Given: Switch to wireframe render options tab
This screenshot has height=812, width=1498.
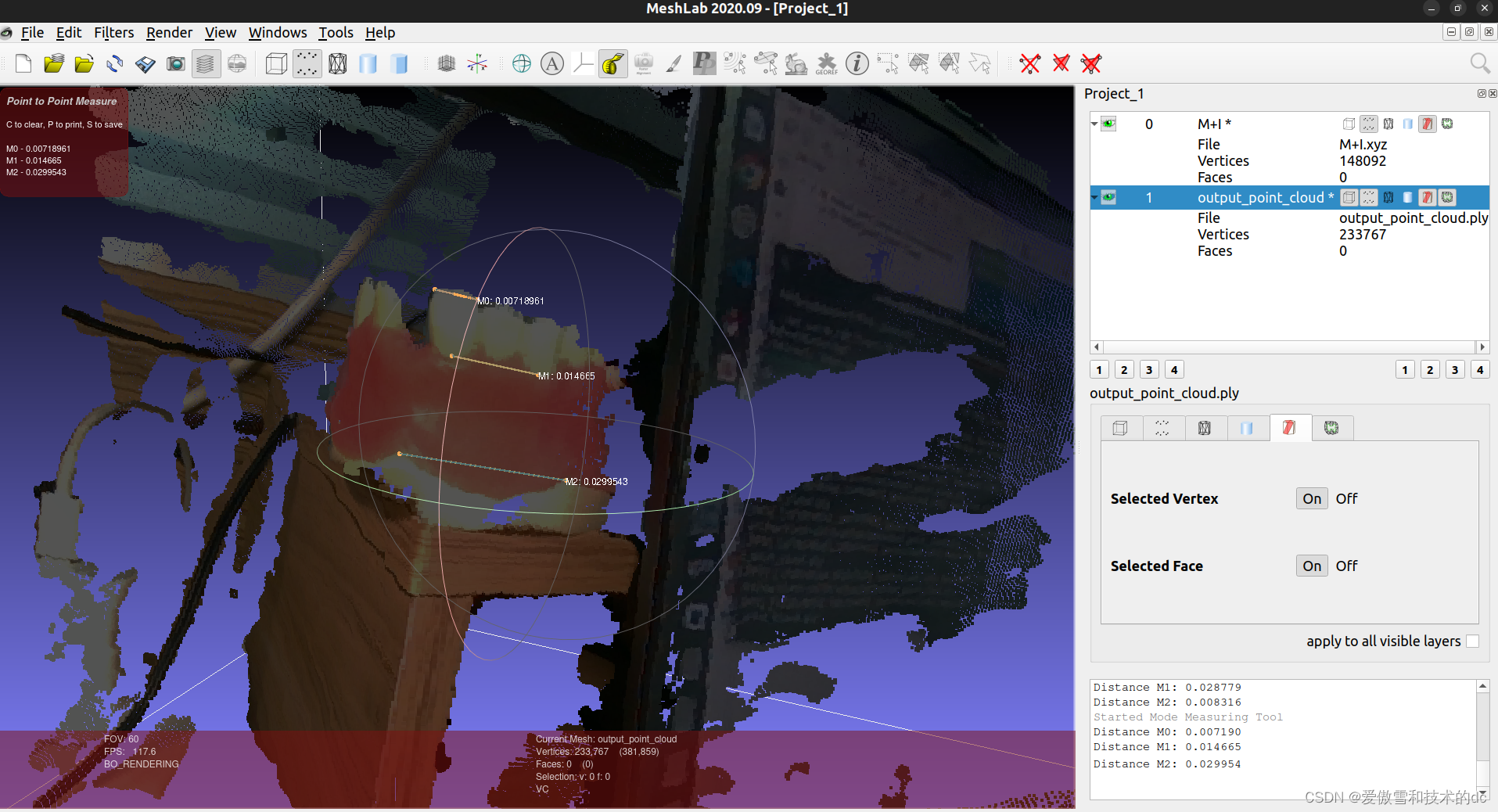Looking at the screenshot, I should coord(1205,428).
